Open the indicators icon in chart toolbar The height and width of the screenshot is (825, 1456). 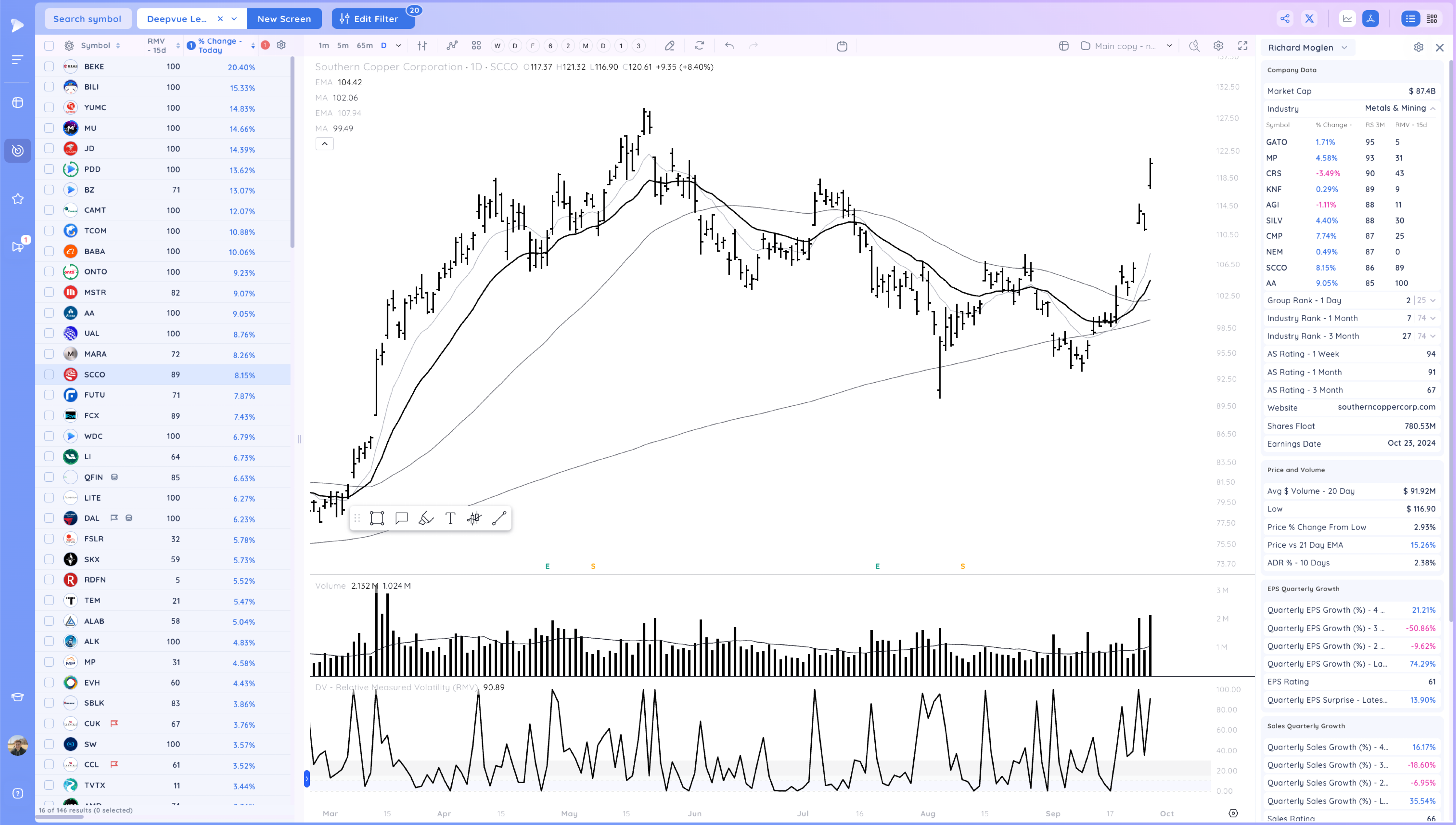(451, 46)
